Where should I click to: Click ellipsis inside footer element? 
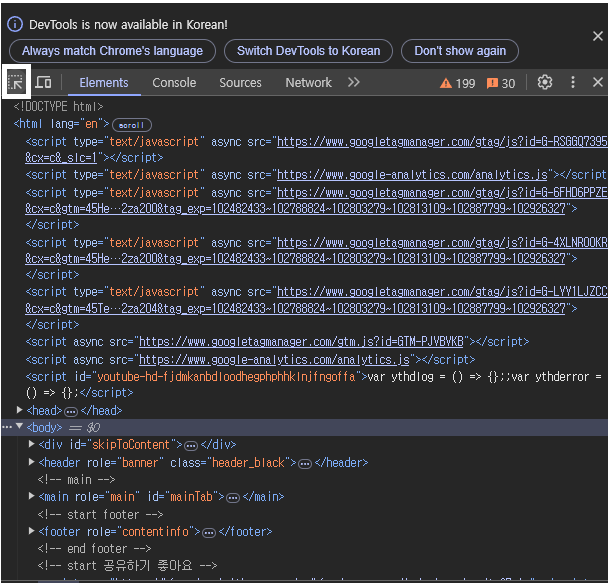209,533
